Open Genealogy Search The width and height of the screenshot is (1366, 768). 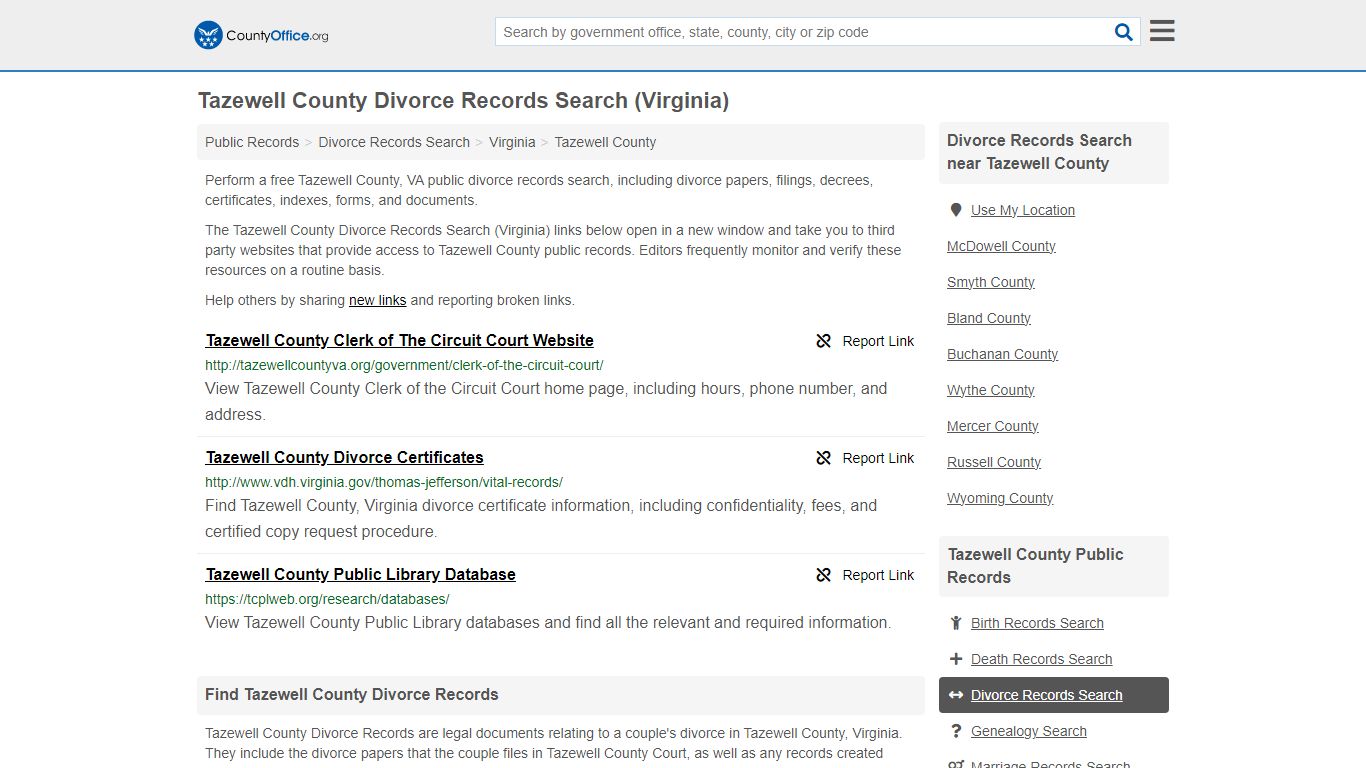(1029, 731)
